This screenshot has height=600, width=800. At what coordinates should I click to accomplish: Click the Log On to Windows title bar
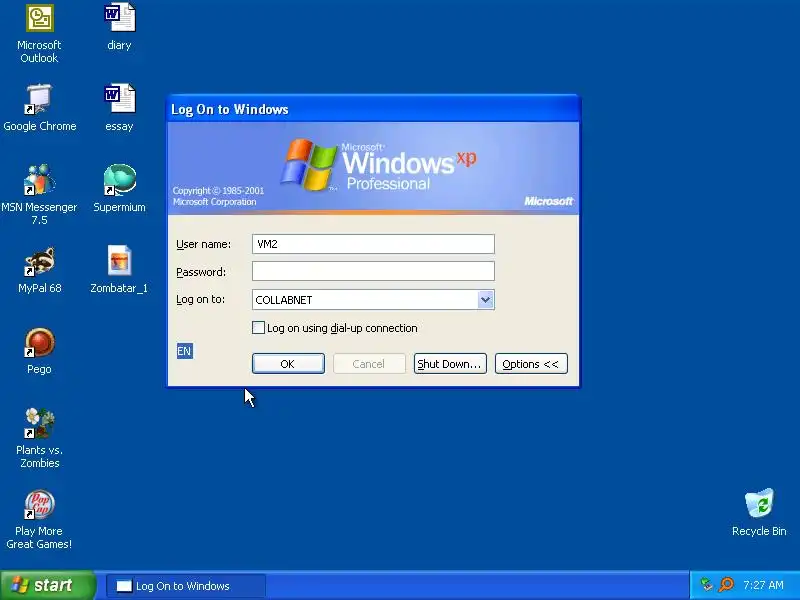pos(373,109)
